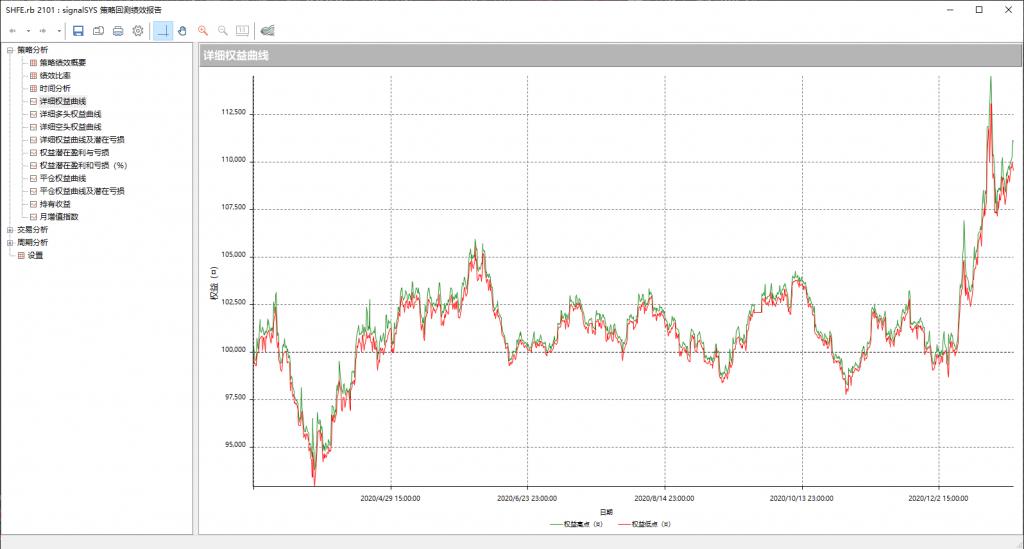The image size is (1024, 549).
Task: Save the report with the floppy disk icon
Action: pyautogui.click(x=78, y=31)
